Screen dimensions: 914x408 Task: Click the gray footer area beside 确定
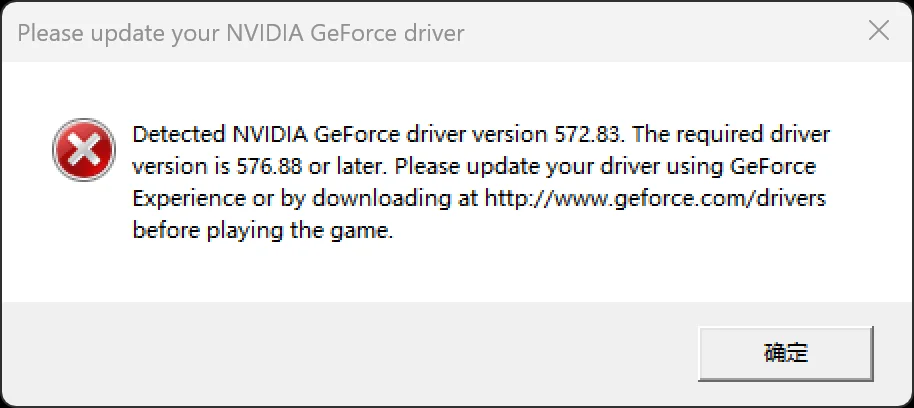click(x=350, y=353)
